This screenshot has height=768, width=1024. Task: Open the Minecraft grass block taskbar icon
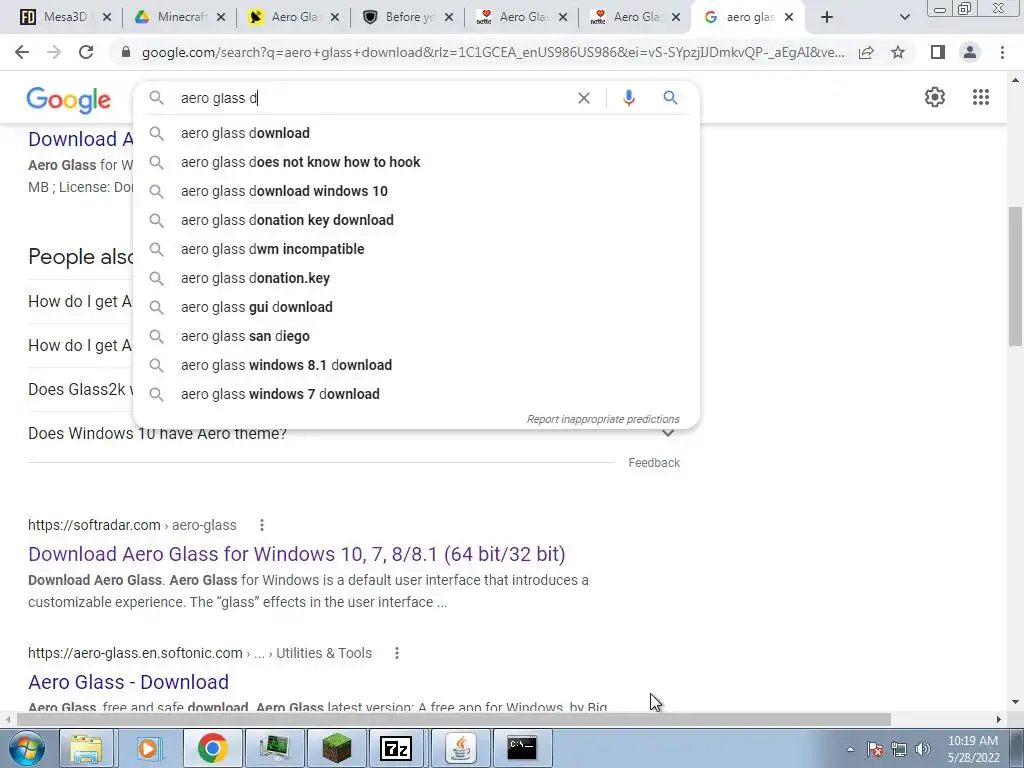[x=337, y=748]
